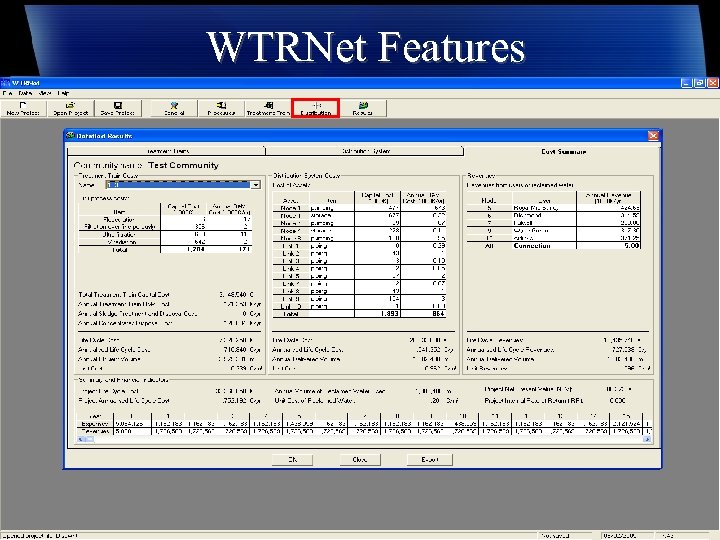The image size is (720, 540).
Task: Open the File menu
Action: (x=8, y=93)
